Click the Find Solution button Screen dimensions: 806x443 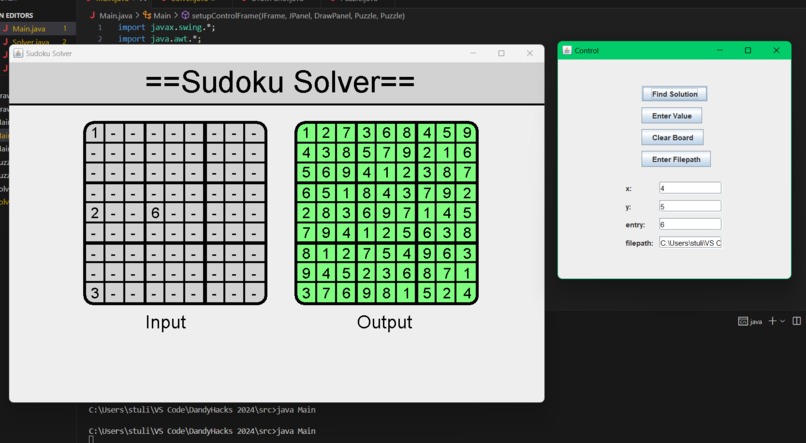coord(674,94)
